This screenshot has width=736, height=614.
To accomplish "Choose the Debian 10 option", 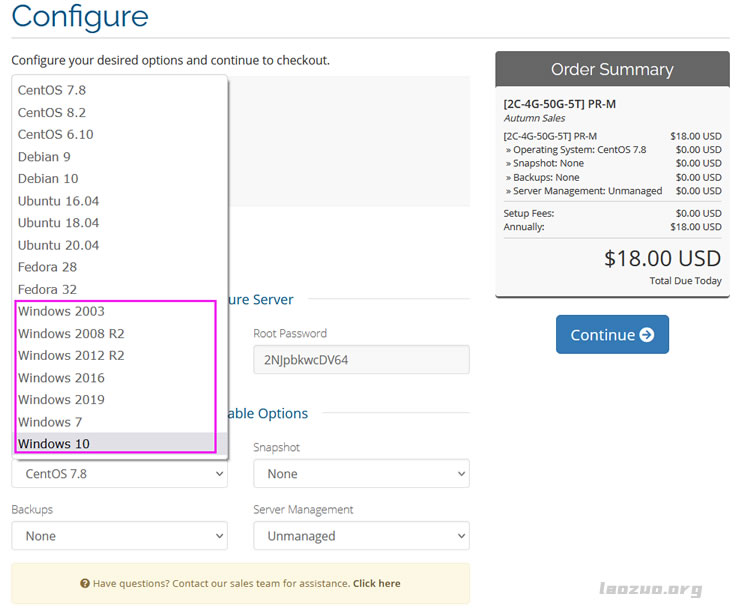I will pos(48,178).
